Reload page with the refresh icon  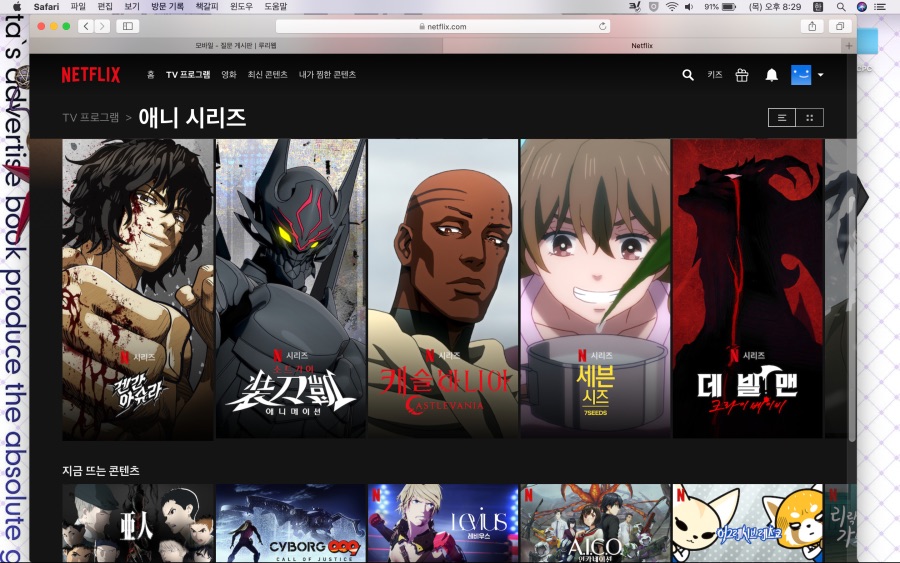point(602,26)
